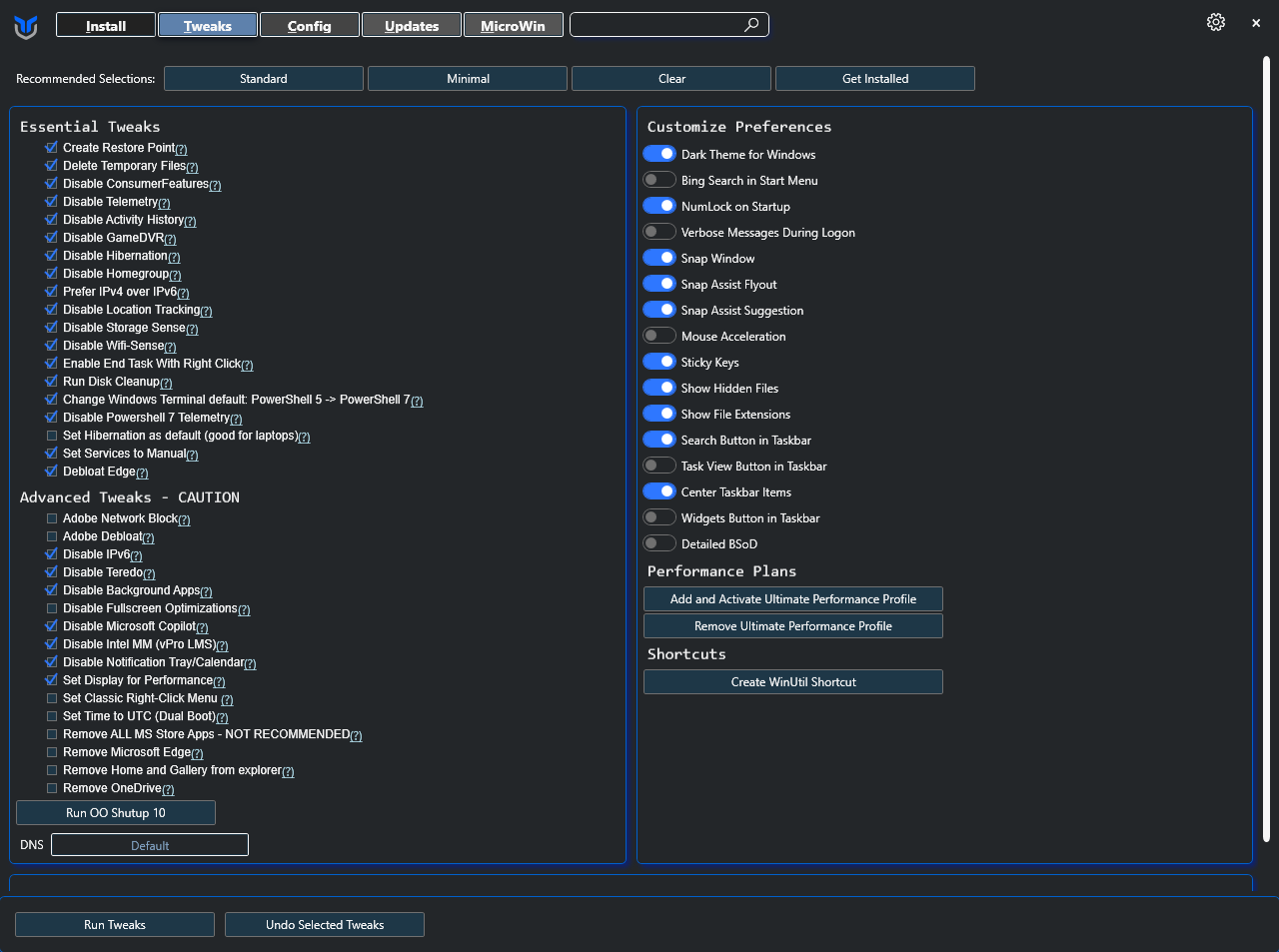
Task: Remove Ultimate Performance Profile
Action: (793, 626)
